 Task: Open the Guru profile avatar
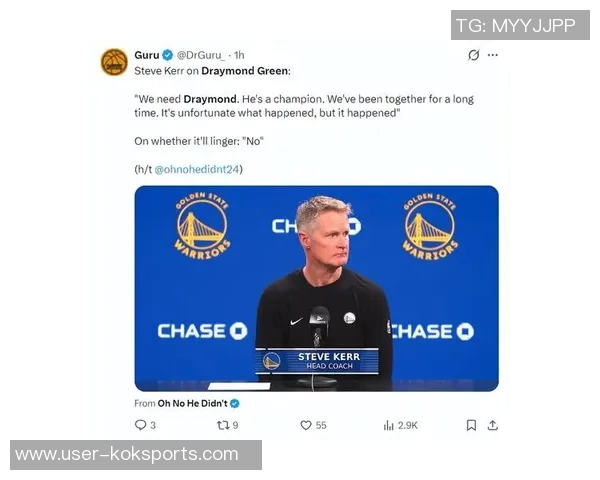pos(114,62)
